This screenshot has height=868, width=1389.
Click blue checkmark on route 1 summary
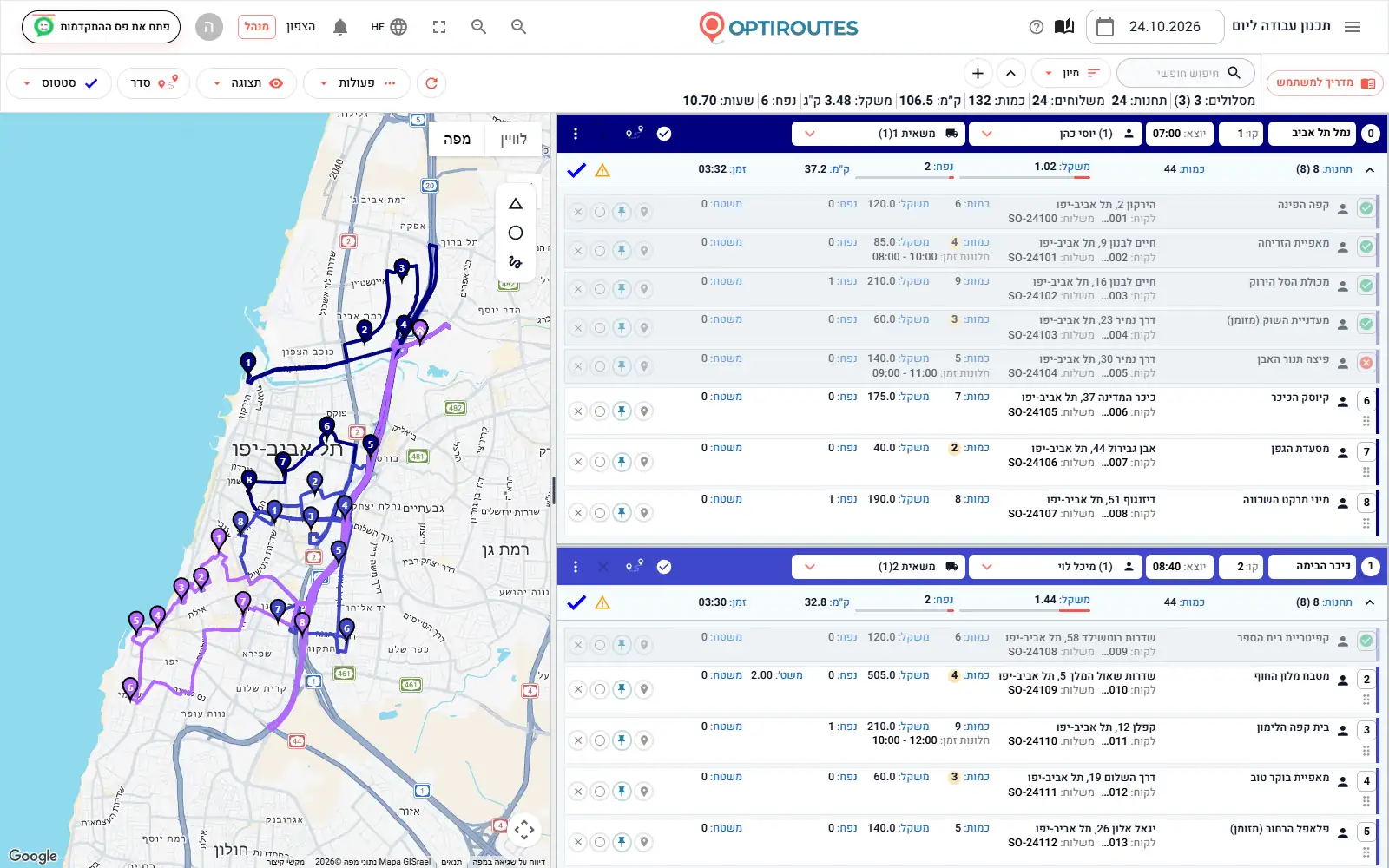pyautogui.click(x=576, y=602)
